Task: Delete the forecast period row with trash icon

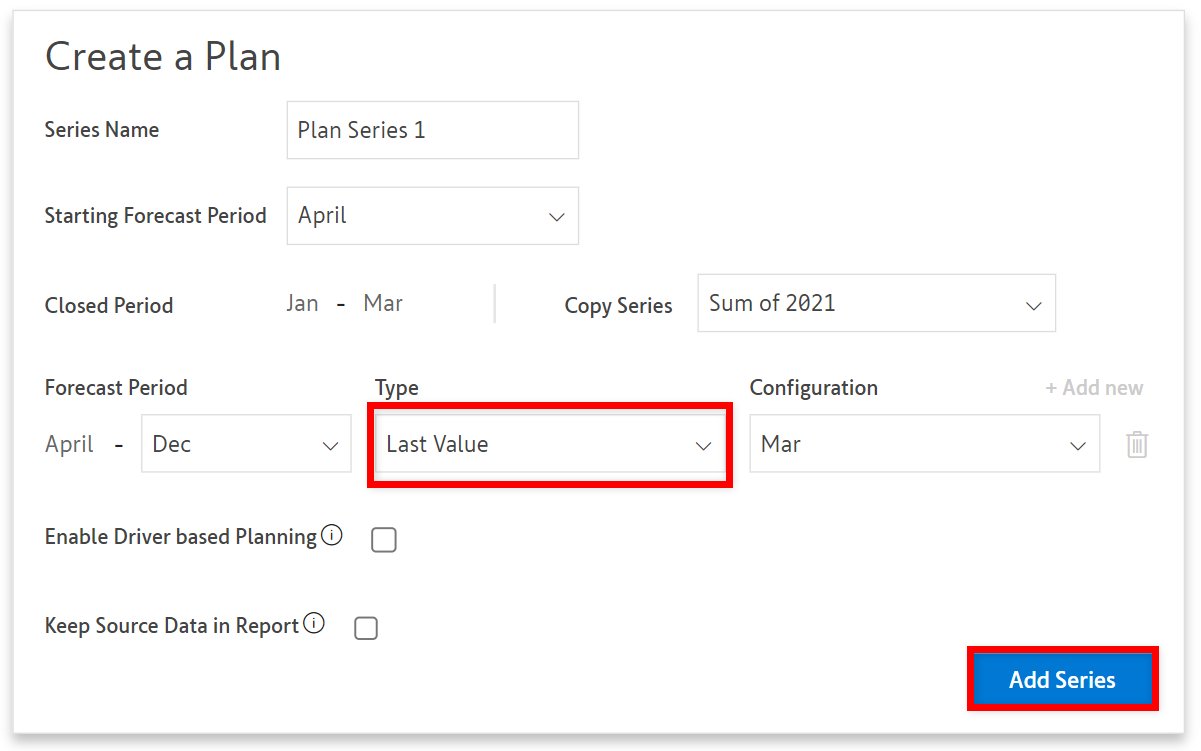Action: pos(1137,444)
